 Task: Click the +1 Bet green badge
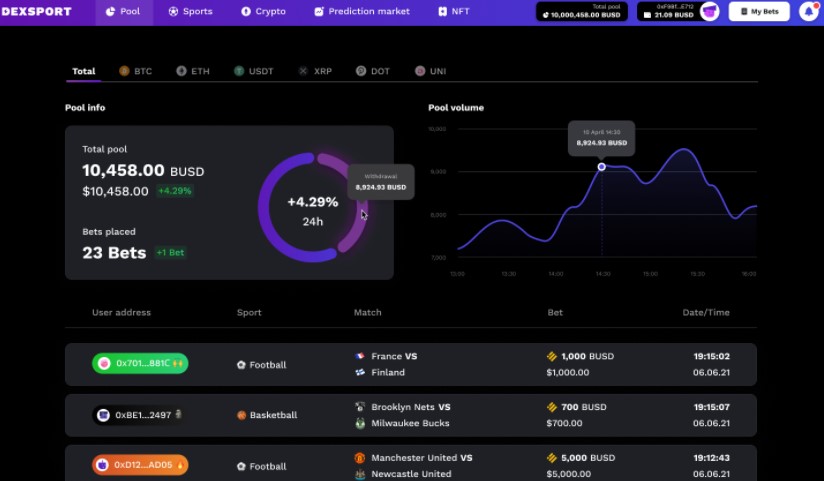170,253
